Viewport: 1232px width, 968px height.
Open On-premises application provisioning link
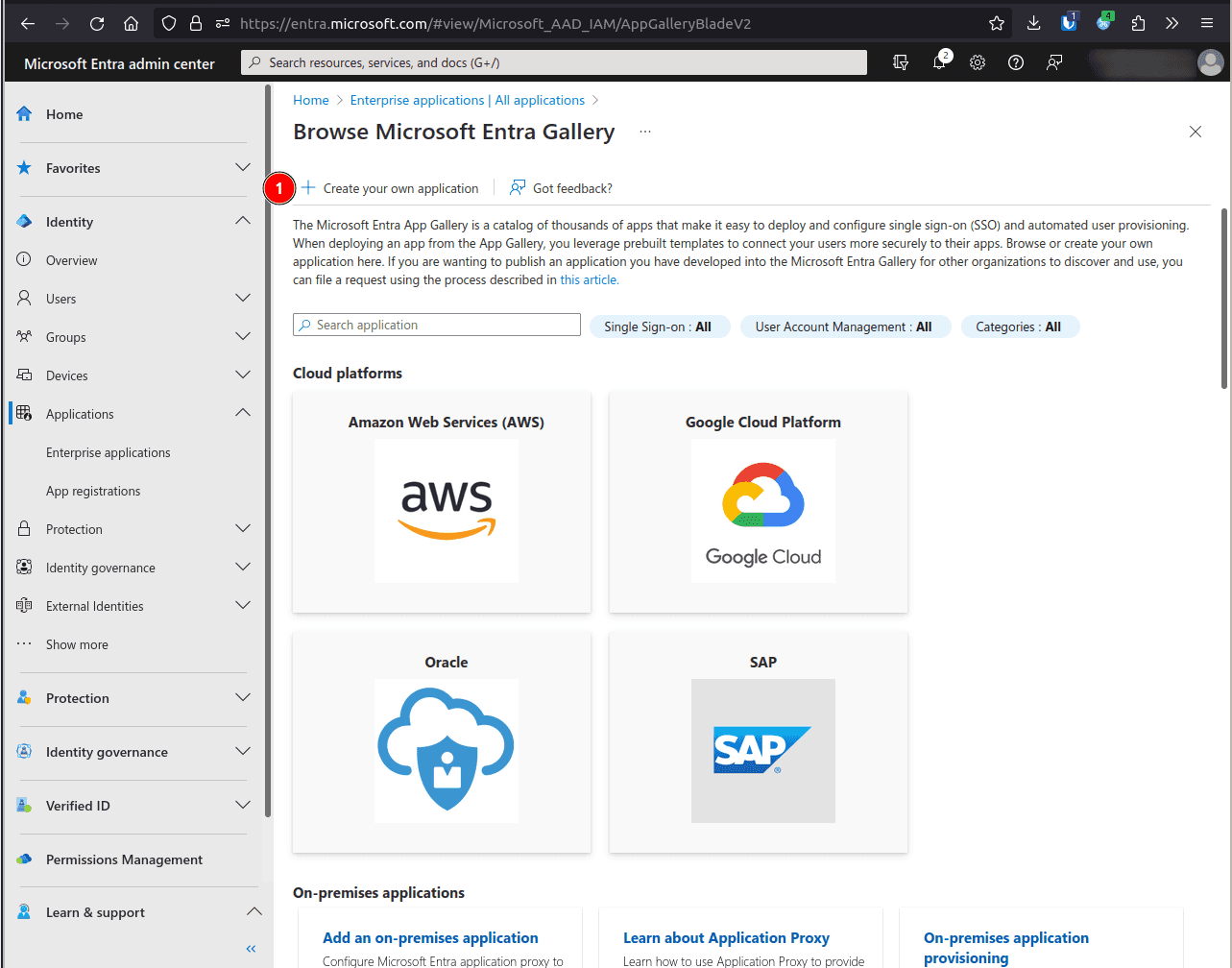click(1006, 948)
